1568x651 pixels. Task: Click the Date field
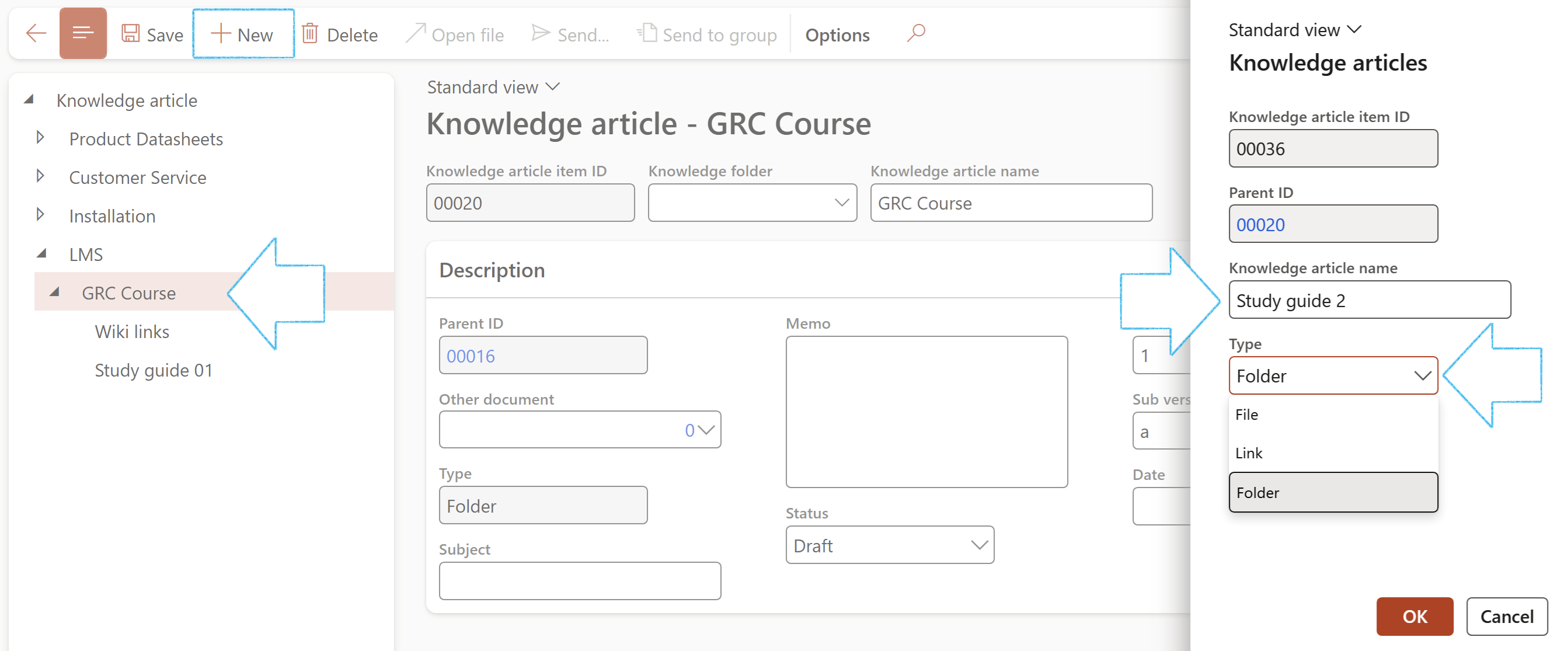tap(1161, 506)
